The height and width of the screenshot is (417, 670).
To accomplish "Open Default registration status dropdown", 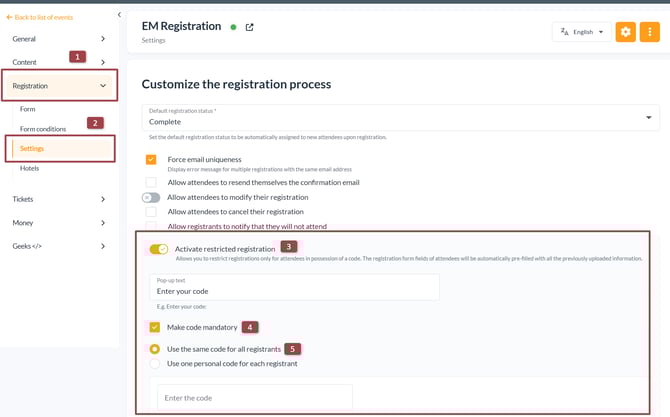I will [x=400, y=118].
